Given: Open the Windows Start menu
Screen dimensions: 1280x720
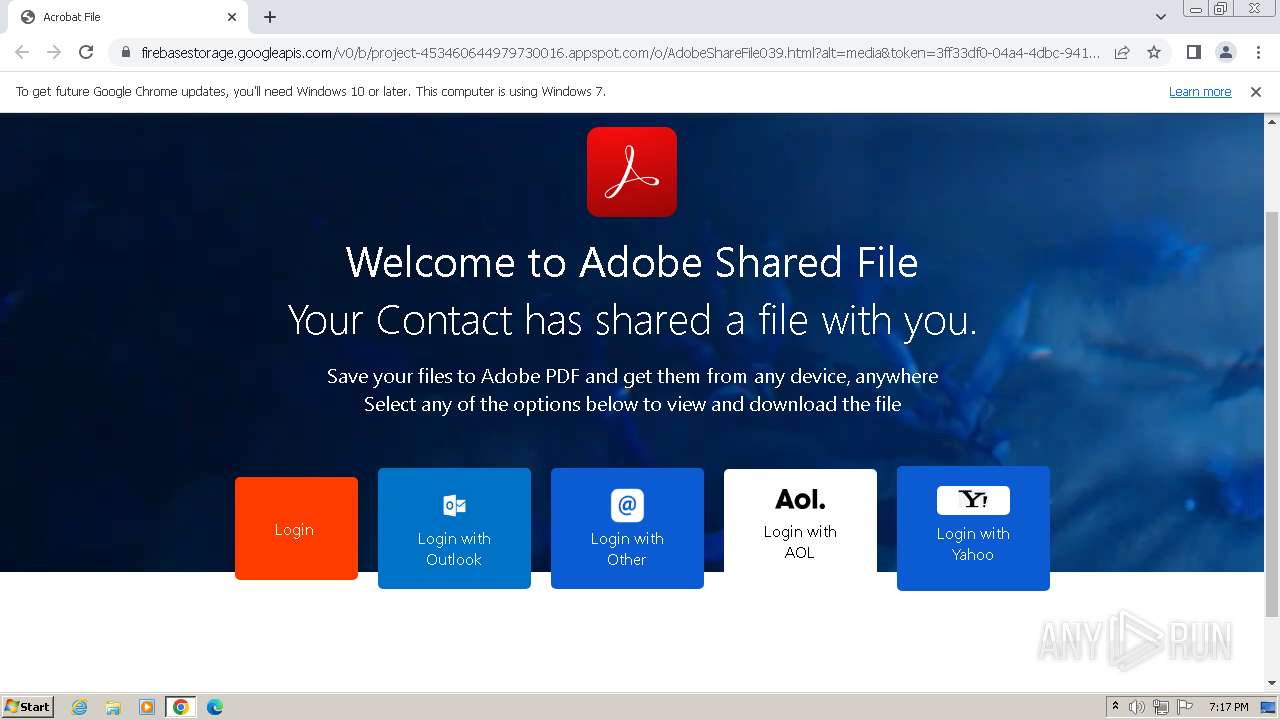Looking at the screenshot, I should (27, 706).
